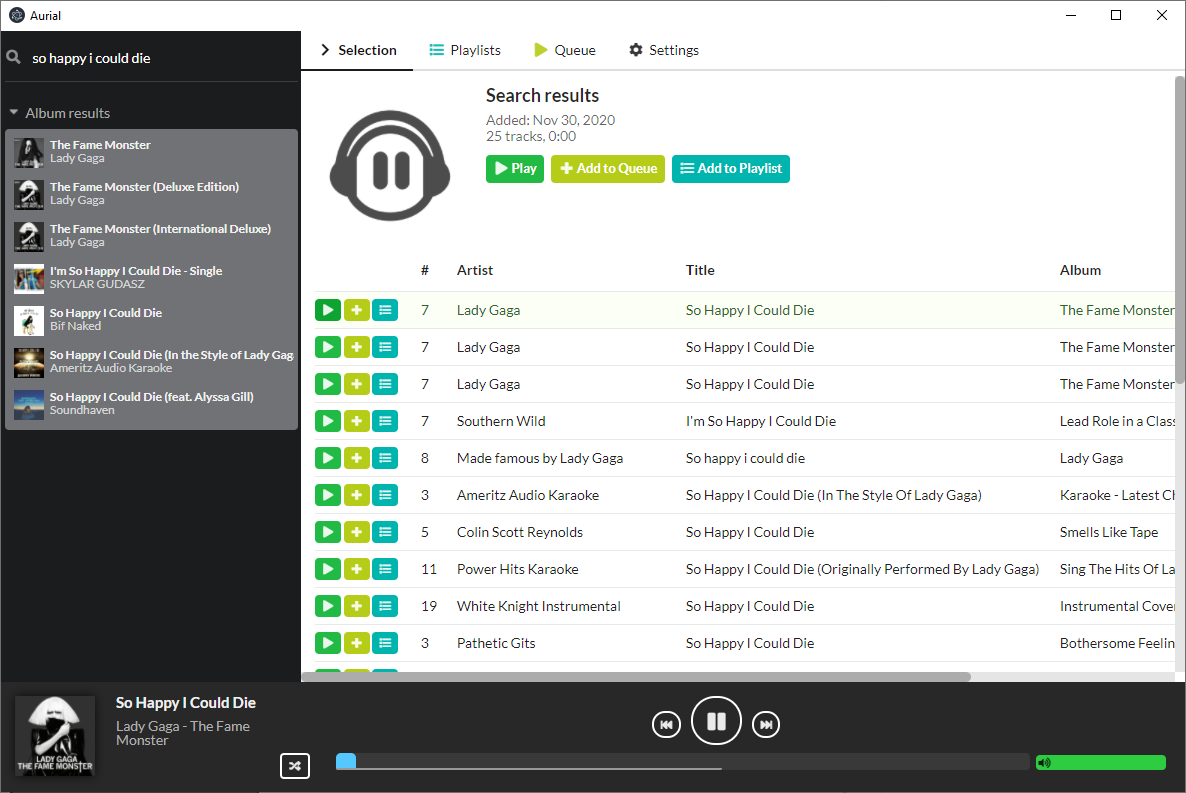Image resolution: width=1186 pixels, height=793 pixels.
Task: Skip to the next track
Action: coord(766,725)
